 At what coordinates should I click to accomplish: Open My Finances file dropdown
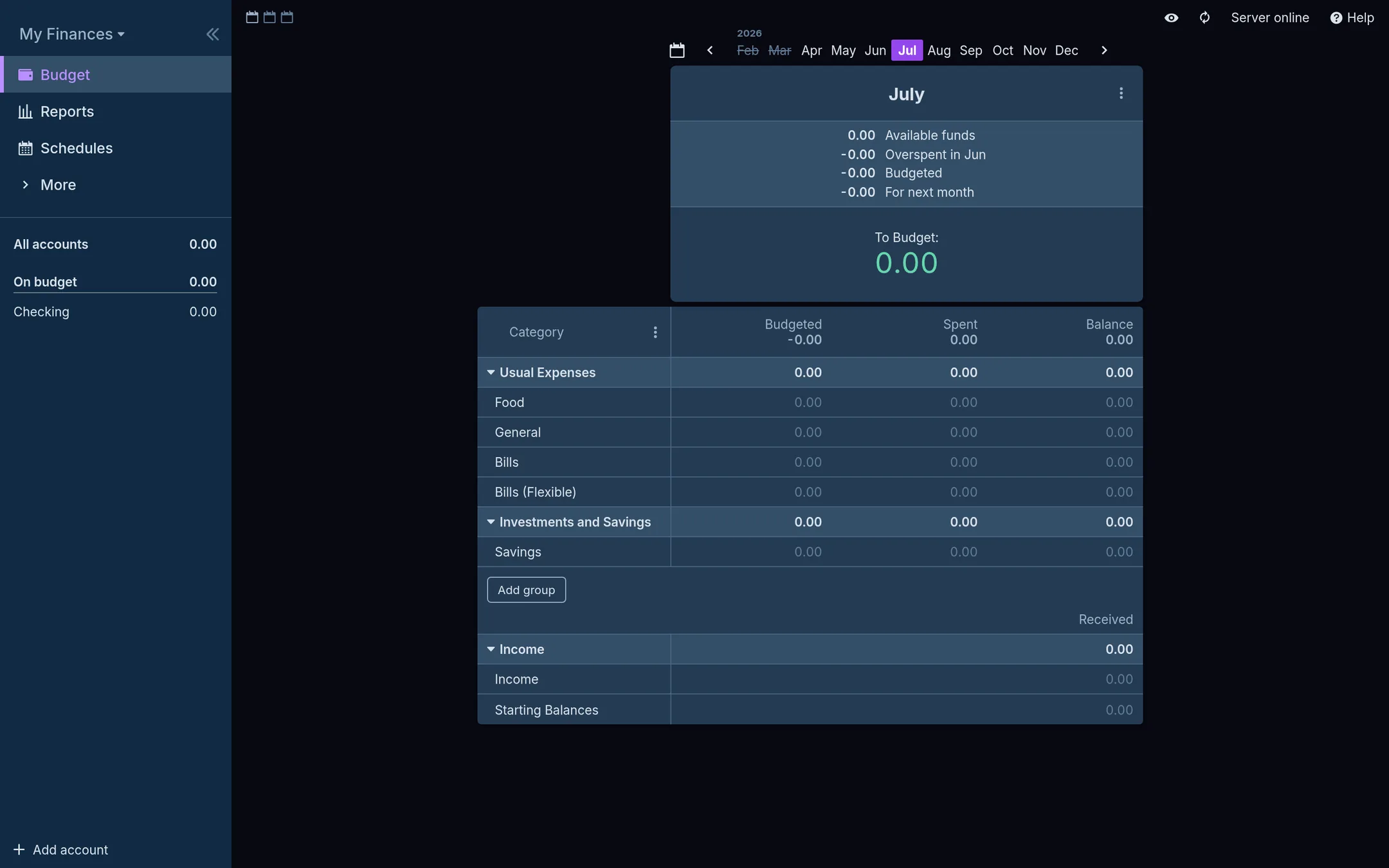(72, 34)
